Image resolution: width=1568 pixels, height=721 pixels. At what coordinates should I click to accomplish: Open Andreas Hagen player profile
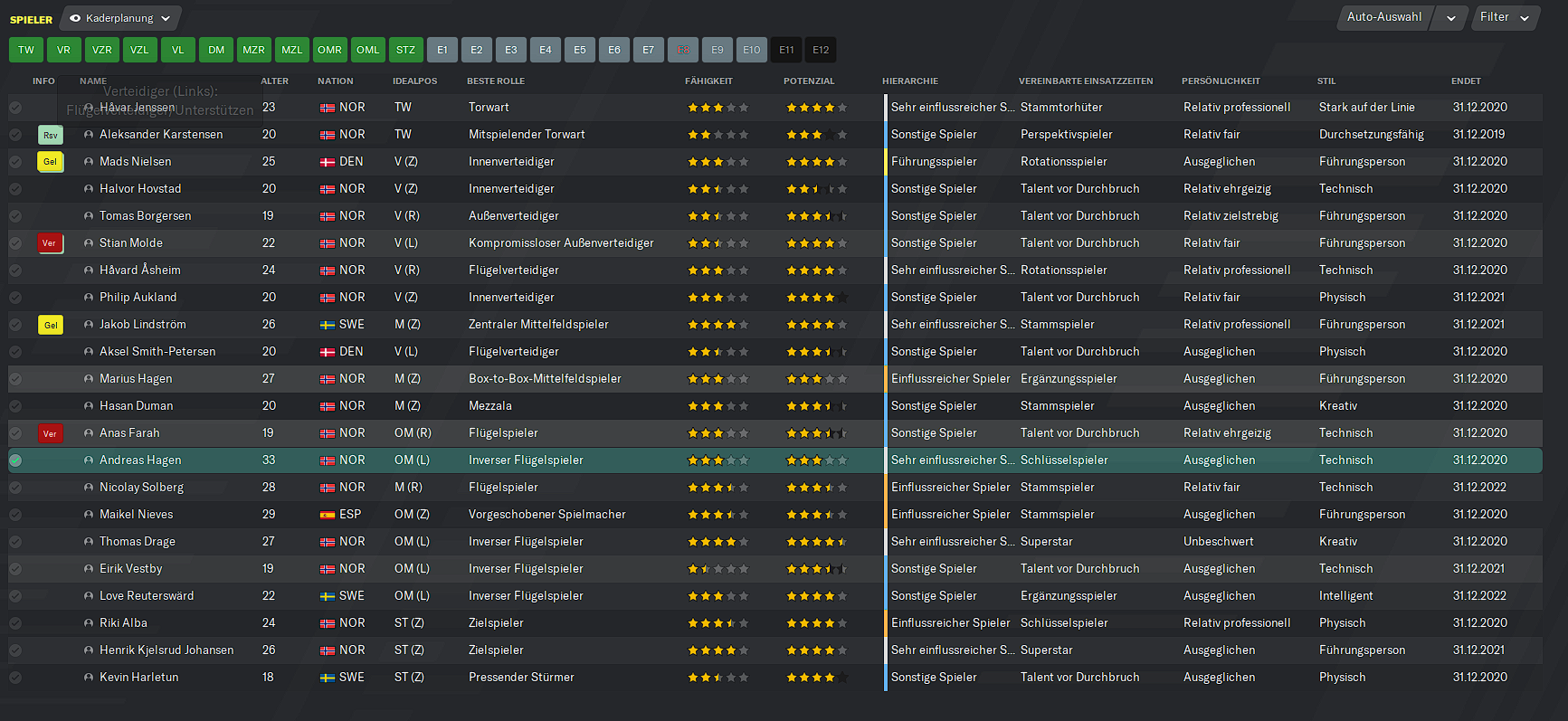click(x=140, y=460)
